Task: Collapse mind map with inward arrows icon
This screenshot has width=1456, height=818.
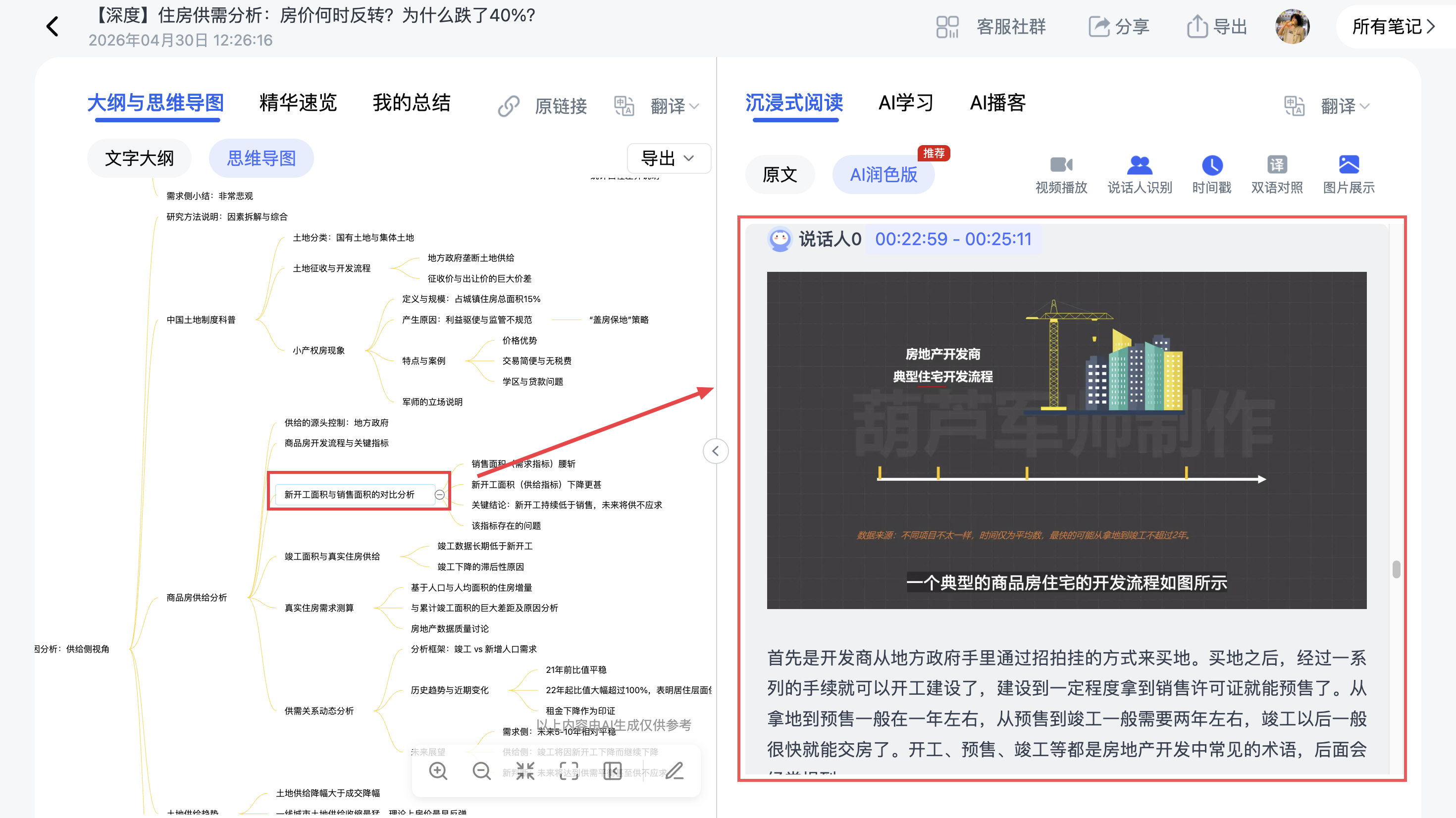Action: click(x=525, y=771)
